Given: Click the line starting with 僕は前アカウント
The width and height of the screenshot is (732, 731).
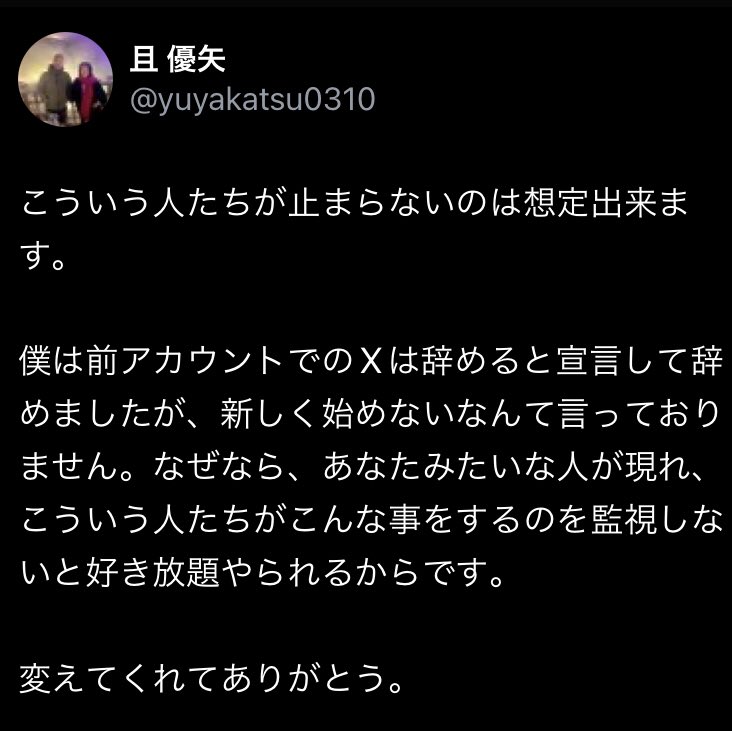Looking at the screenshot, I should coord(371,361).
